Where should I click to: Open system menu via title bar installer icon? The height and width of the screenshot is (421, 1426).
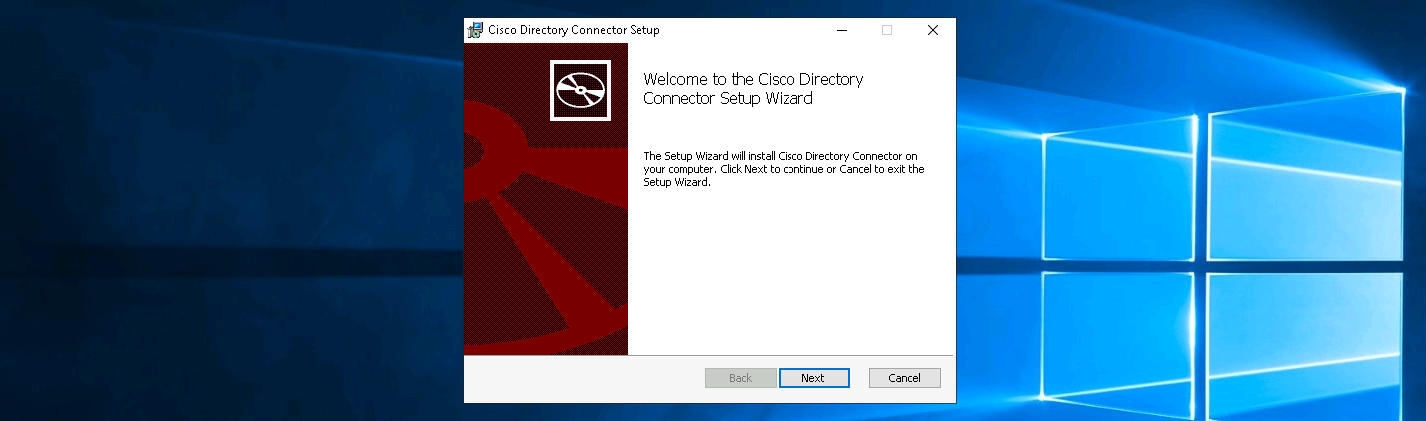pos(475,30)
